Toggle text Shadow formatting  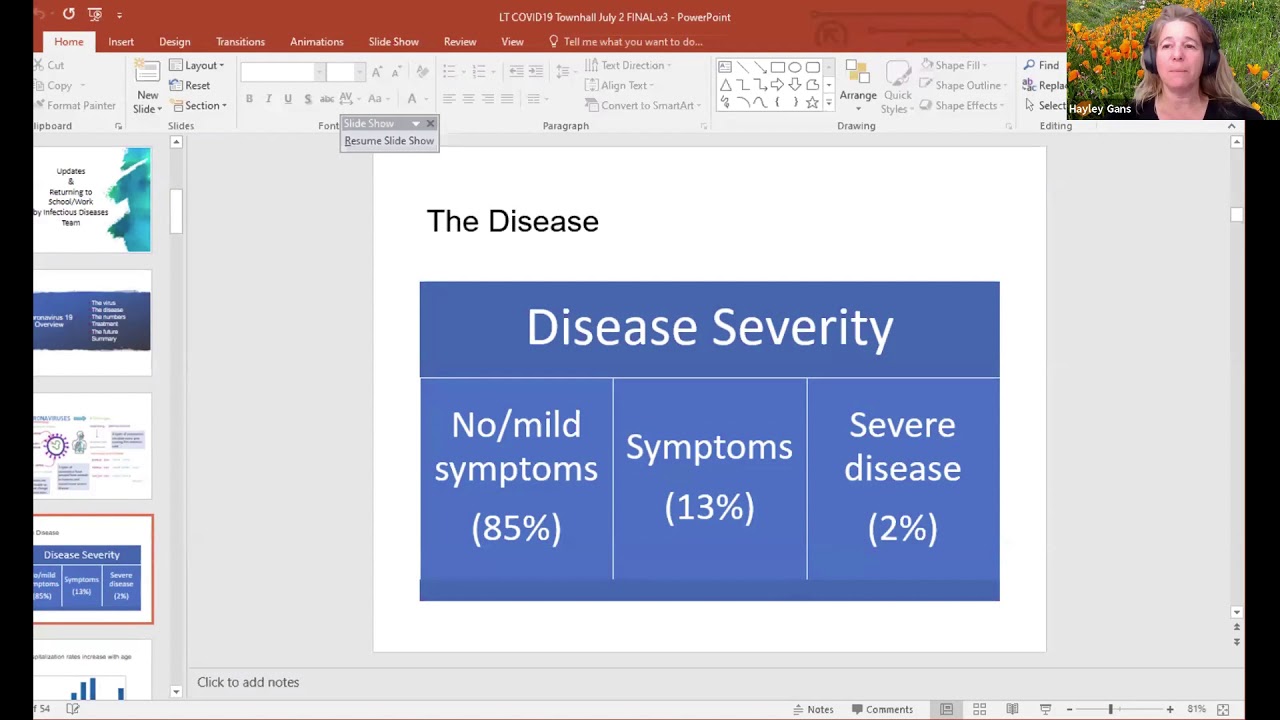[x=307, y=99]
